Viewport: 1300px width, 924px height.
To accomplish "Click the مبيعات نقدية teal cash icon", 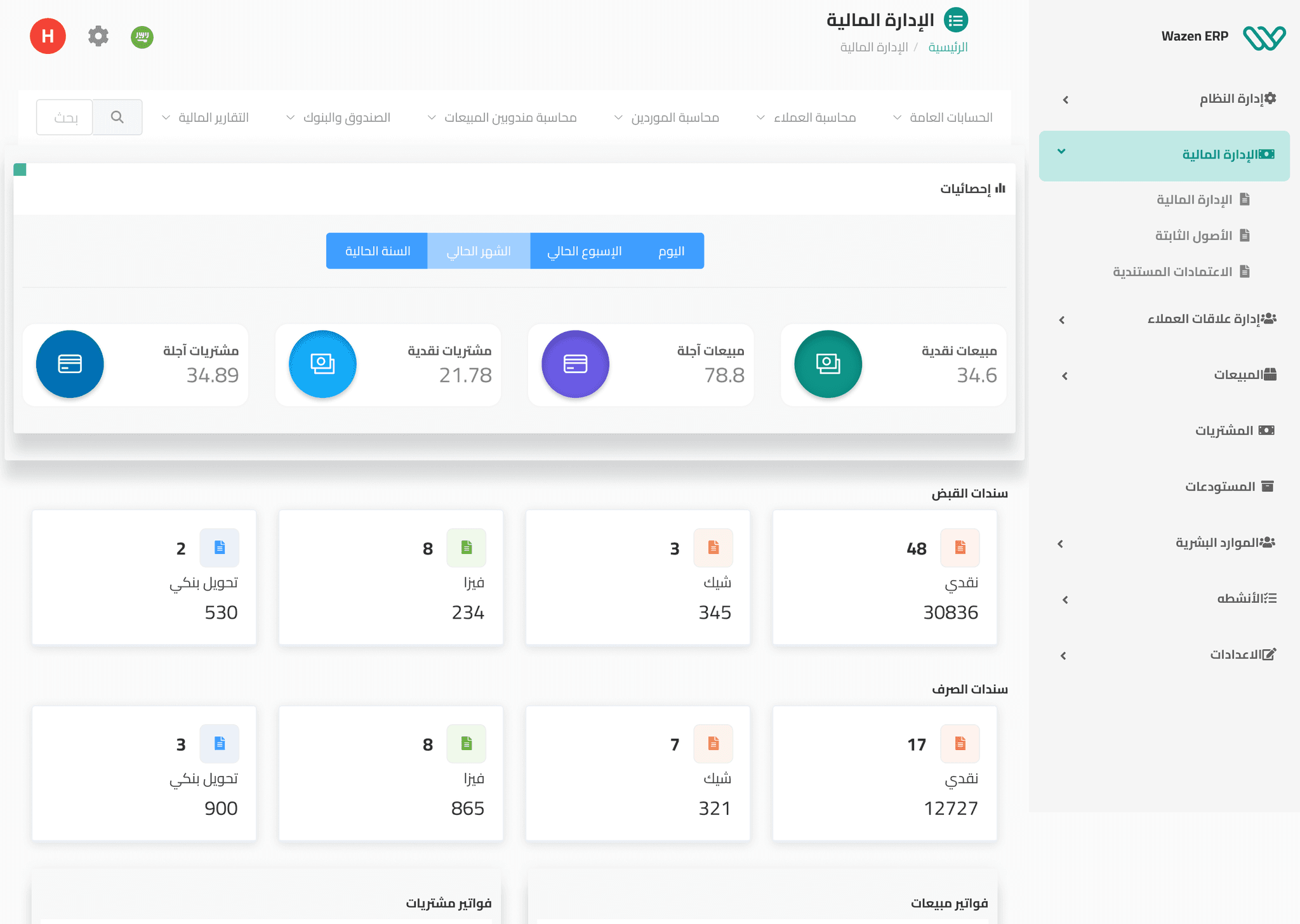I will point(827,364).
